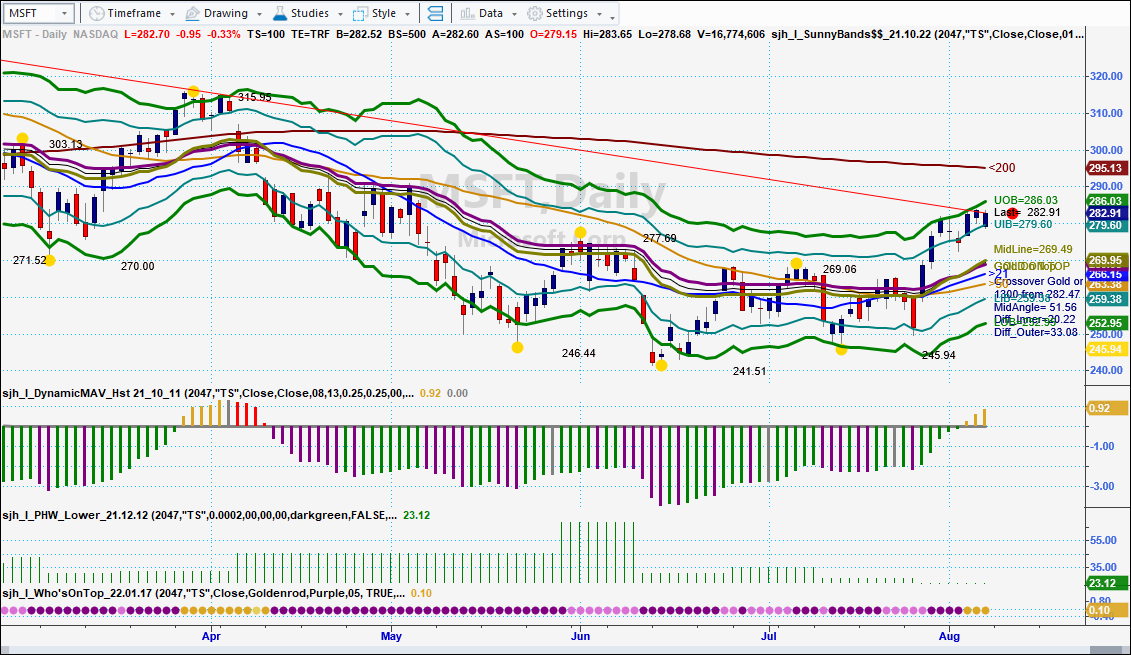Click the yellow 245.94 axis price tag
Image resolution: width=1131 pixels, height=655 pixels.
click(x=1105, y=349)
